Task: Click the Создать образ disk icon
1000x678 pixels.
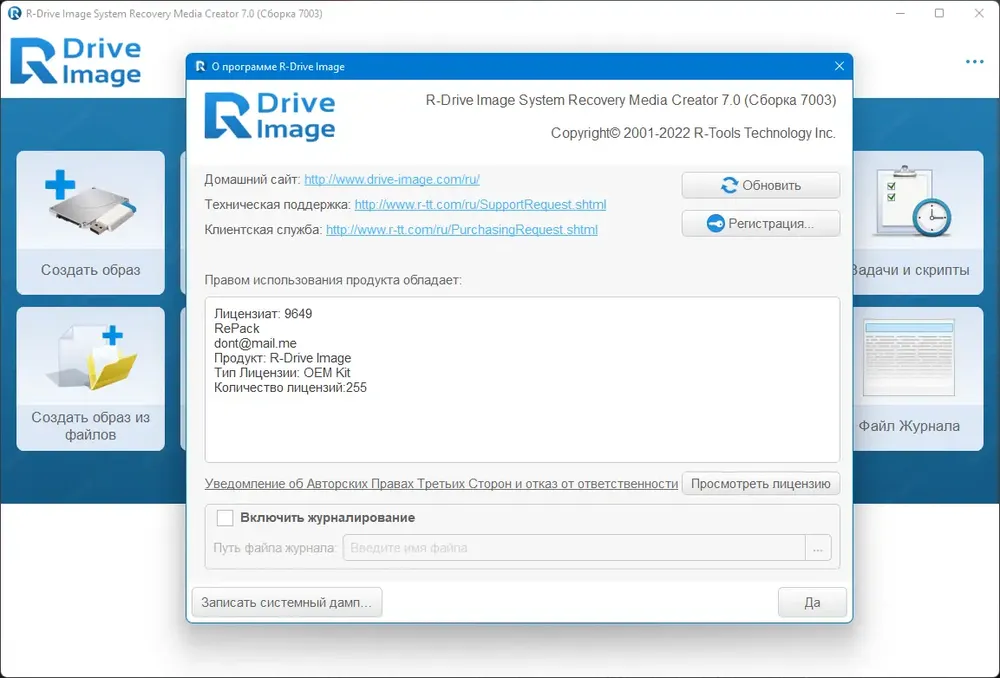Action: tap(91, 202)
